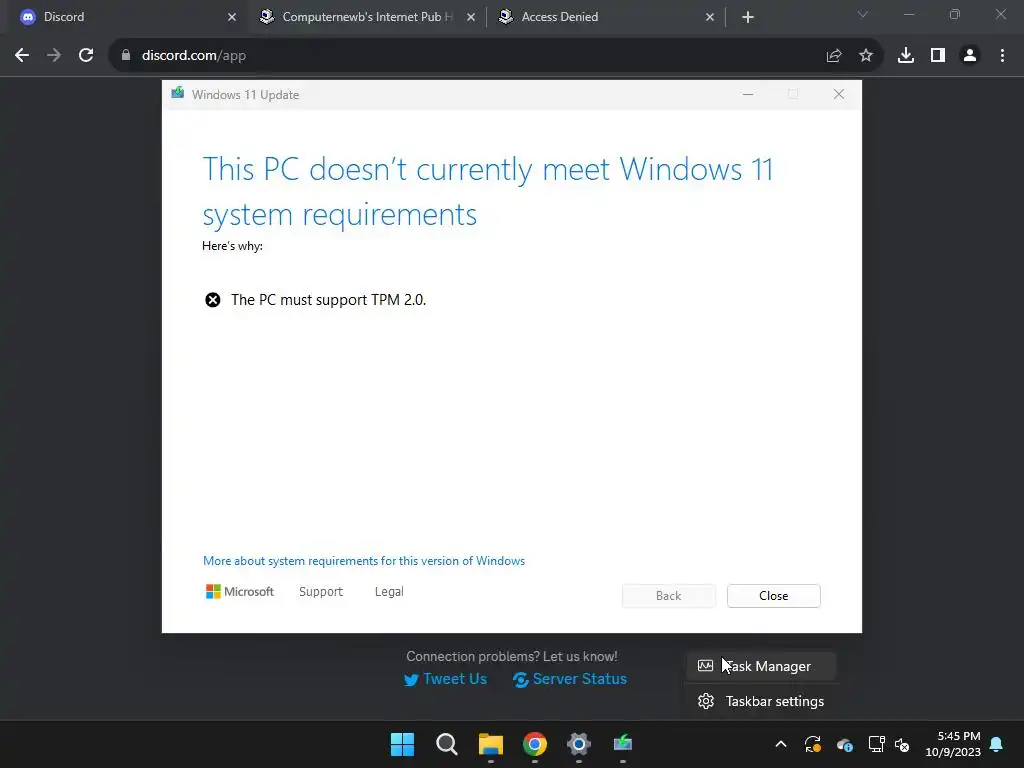Toggle the Chrome side panel icon
1024x768 pixels.
click(938, 56)
